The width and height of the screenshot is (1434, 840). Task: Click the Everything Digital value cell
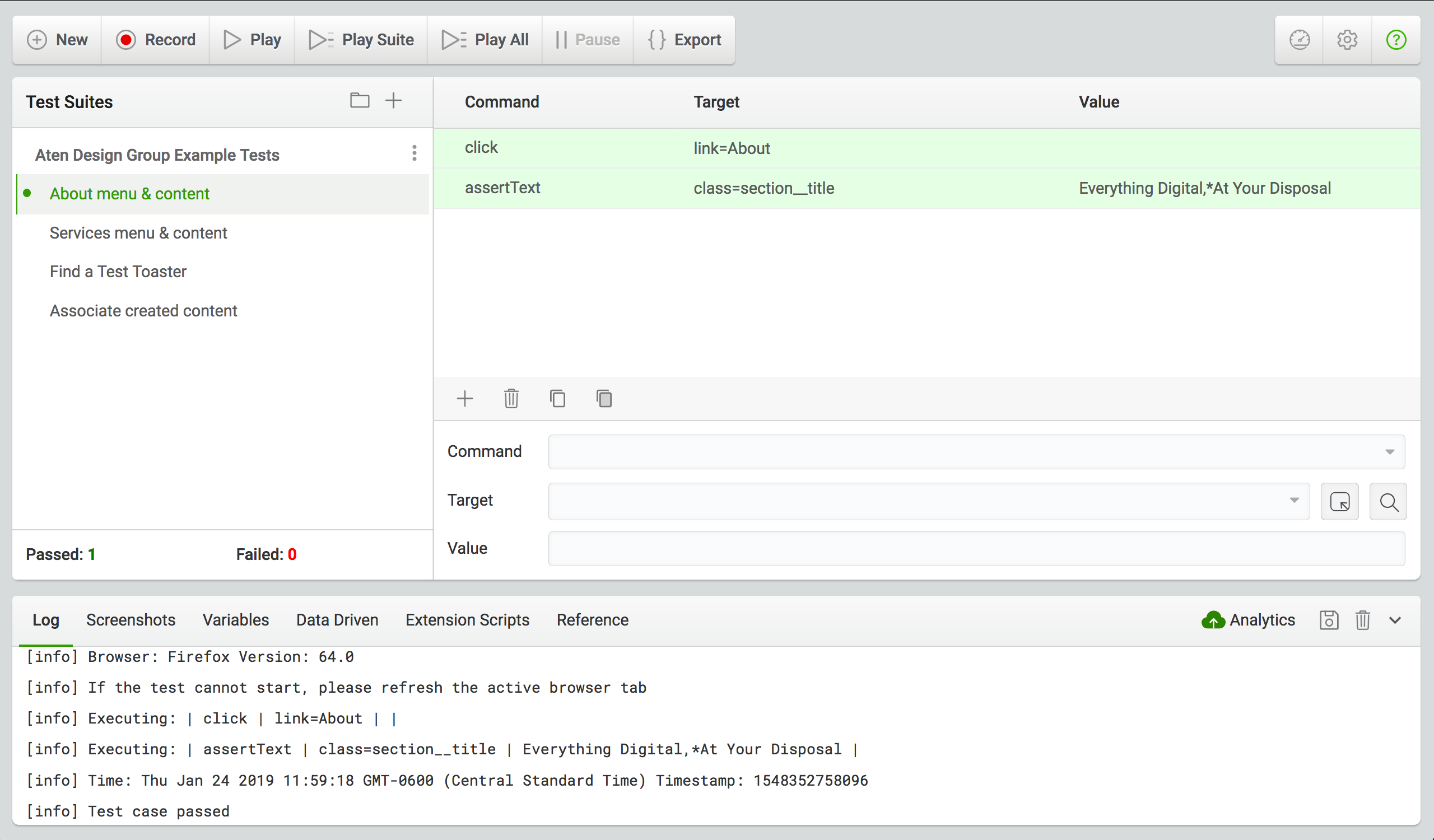coord(1205,188)
